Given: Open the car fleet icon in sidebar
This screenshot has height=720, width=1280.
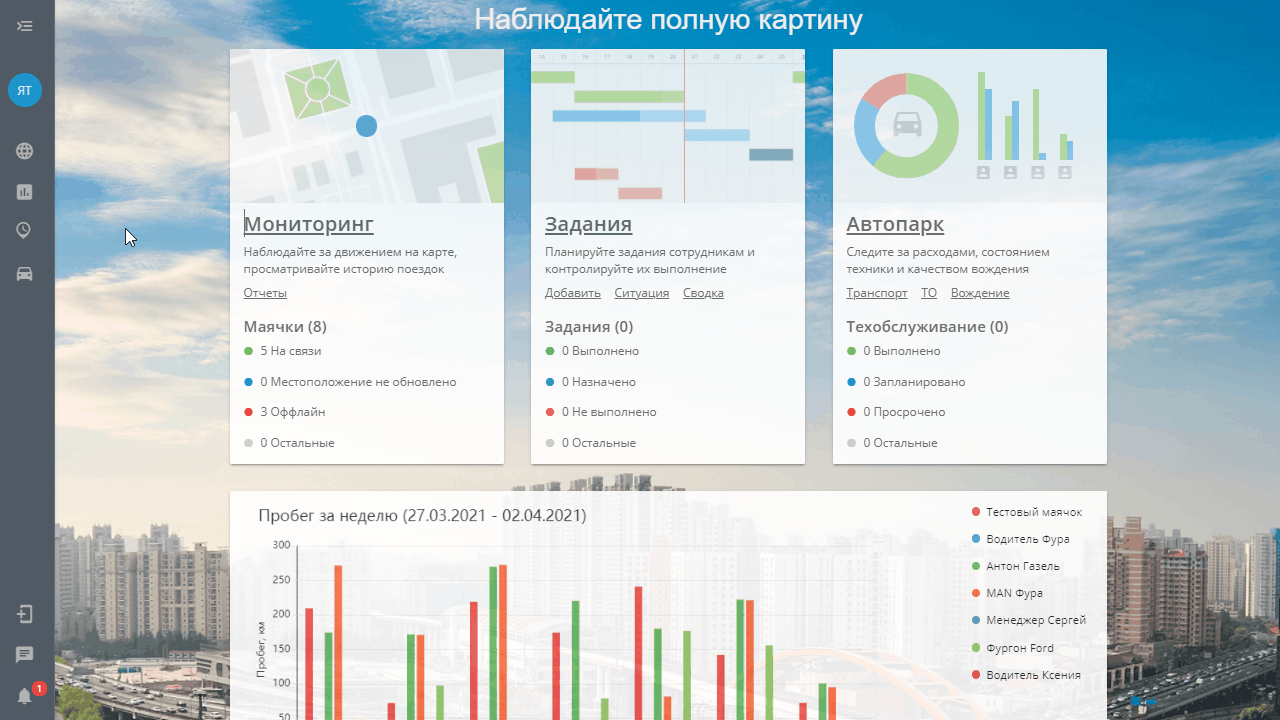Looking at the screenshot, I should [x=25, y=273].
